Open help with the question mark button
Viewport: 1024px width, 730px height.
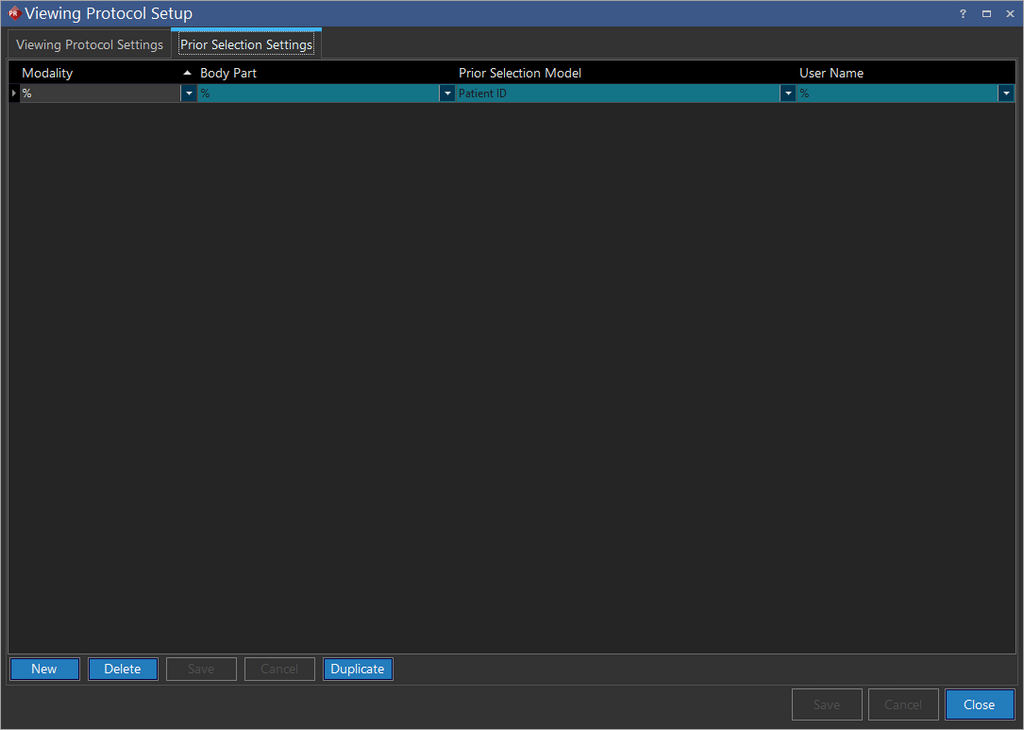click(x=963, y=14)
